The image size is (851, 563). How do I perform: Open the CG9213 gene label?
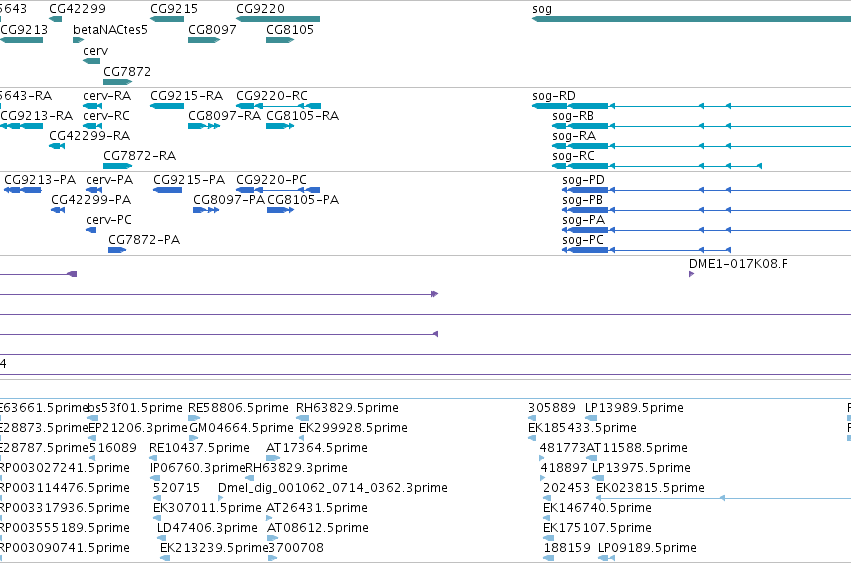[x=24, y=29]
